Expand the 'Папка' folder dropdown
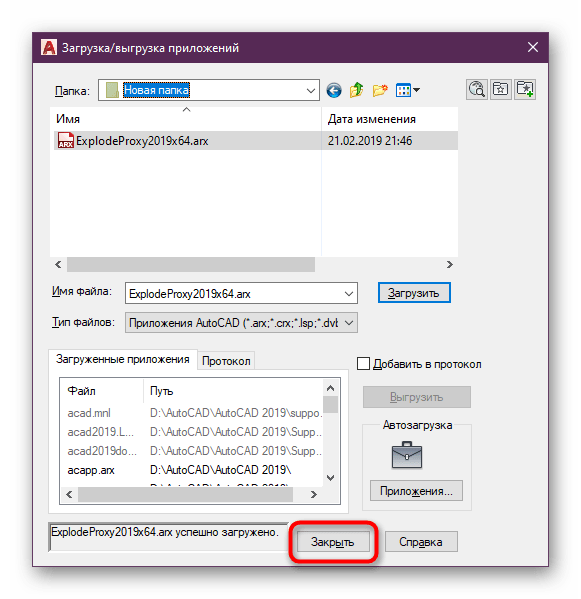 click(311, 91)
